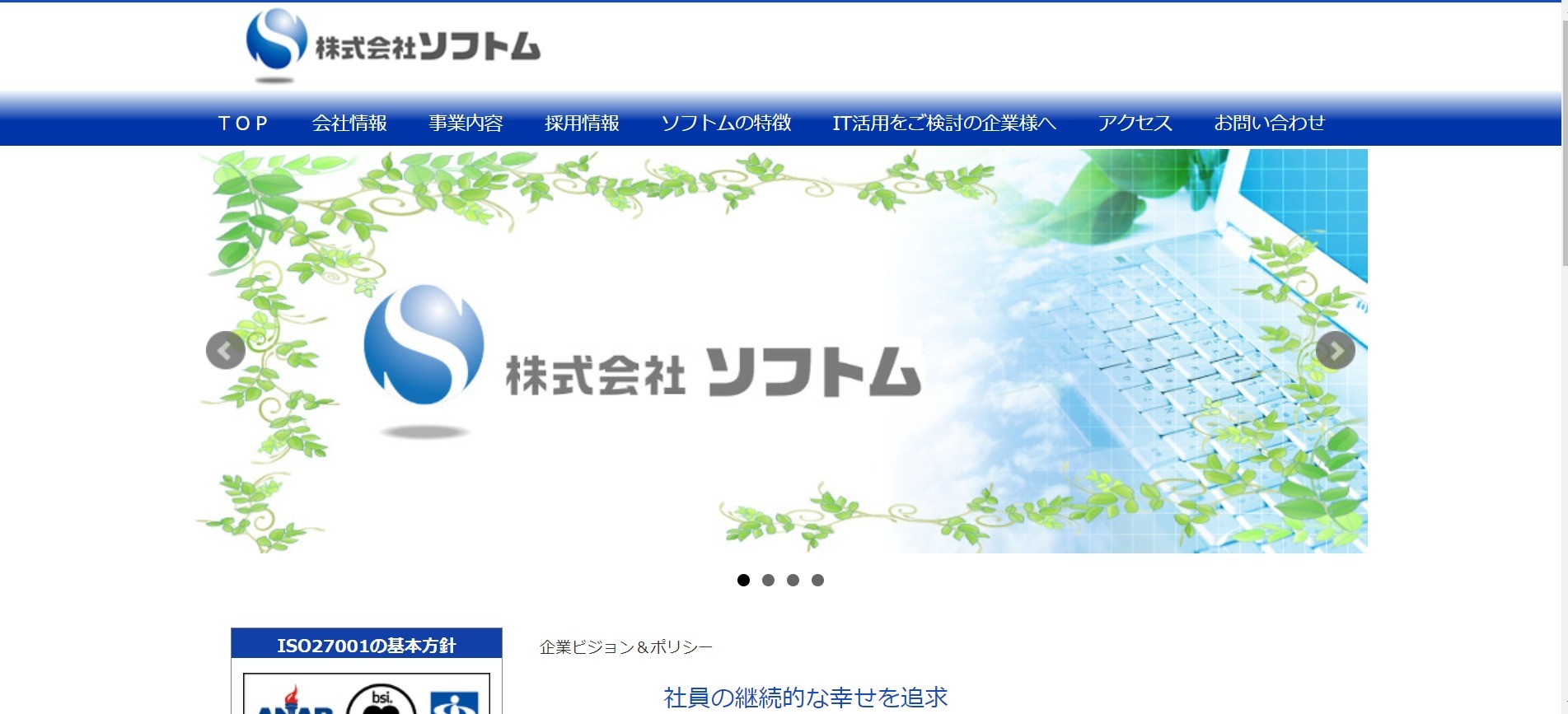Click the page vertical scrollbar thumb
Screen dimensions: 1568x714
pos(1565,142)
